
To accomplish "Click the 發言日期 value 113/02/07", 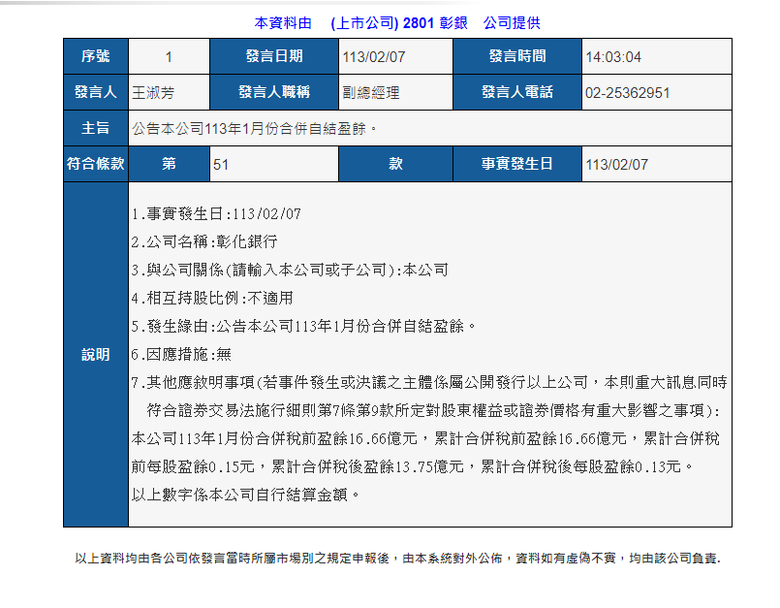I will [x=374, y=57].
